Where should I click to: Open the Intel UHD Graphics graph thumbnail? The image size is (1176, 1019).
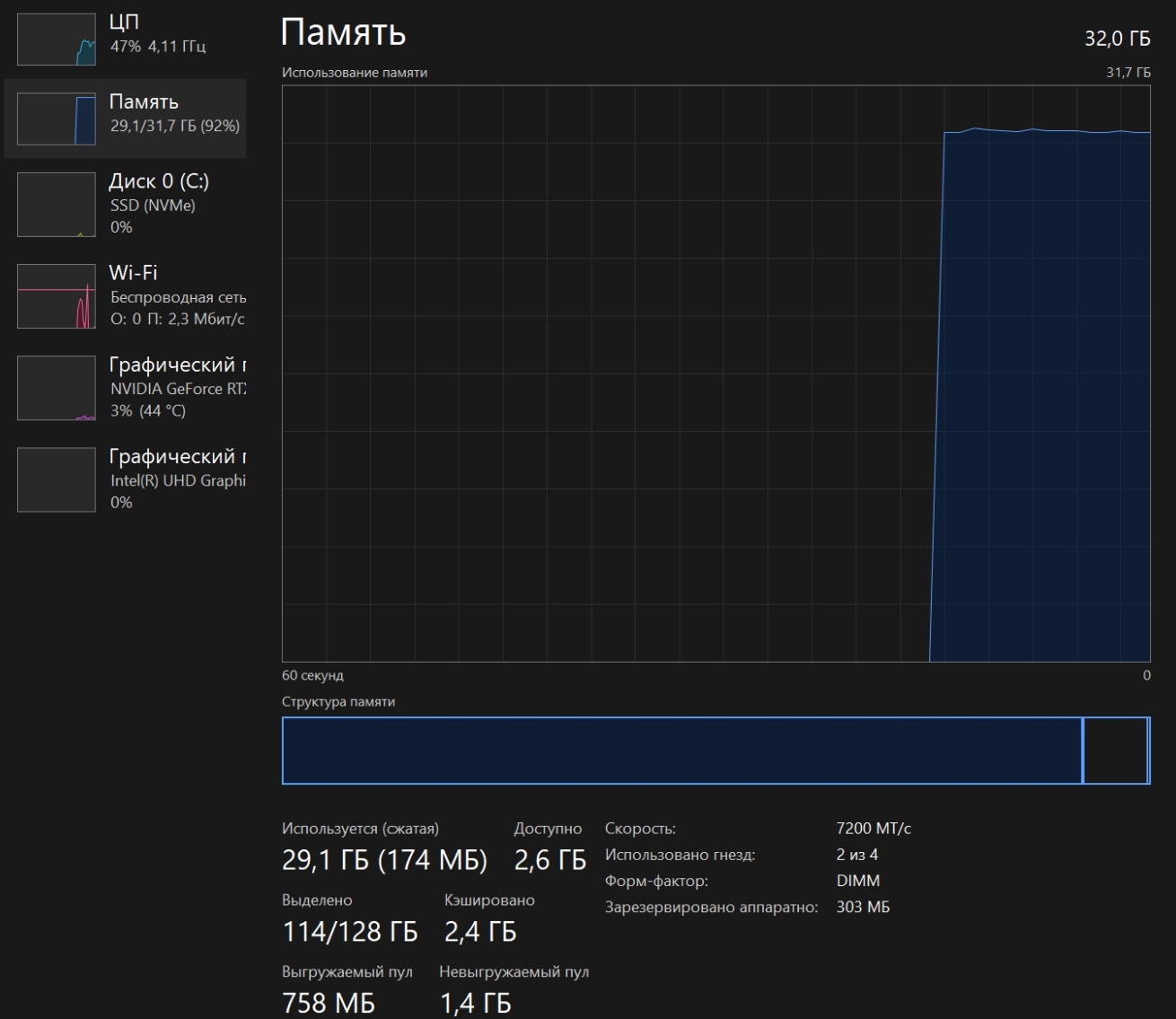pyautogui.click(x=57, y=479)
